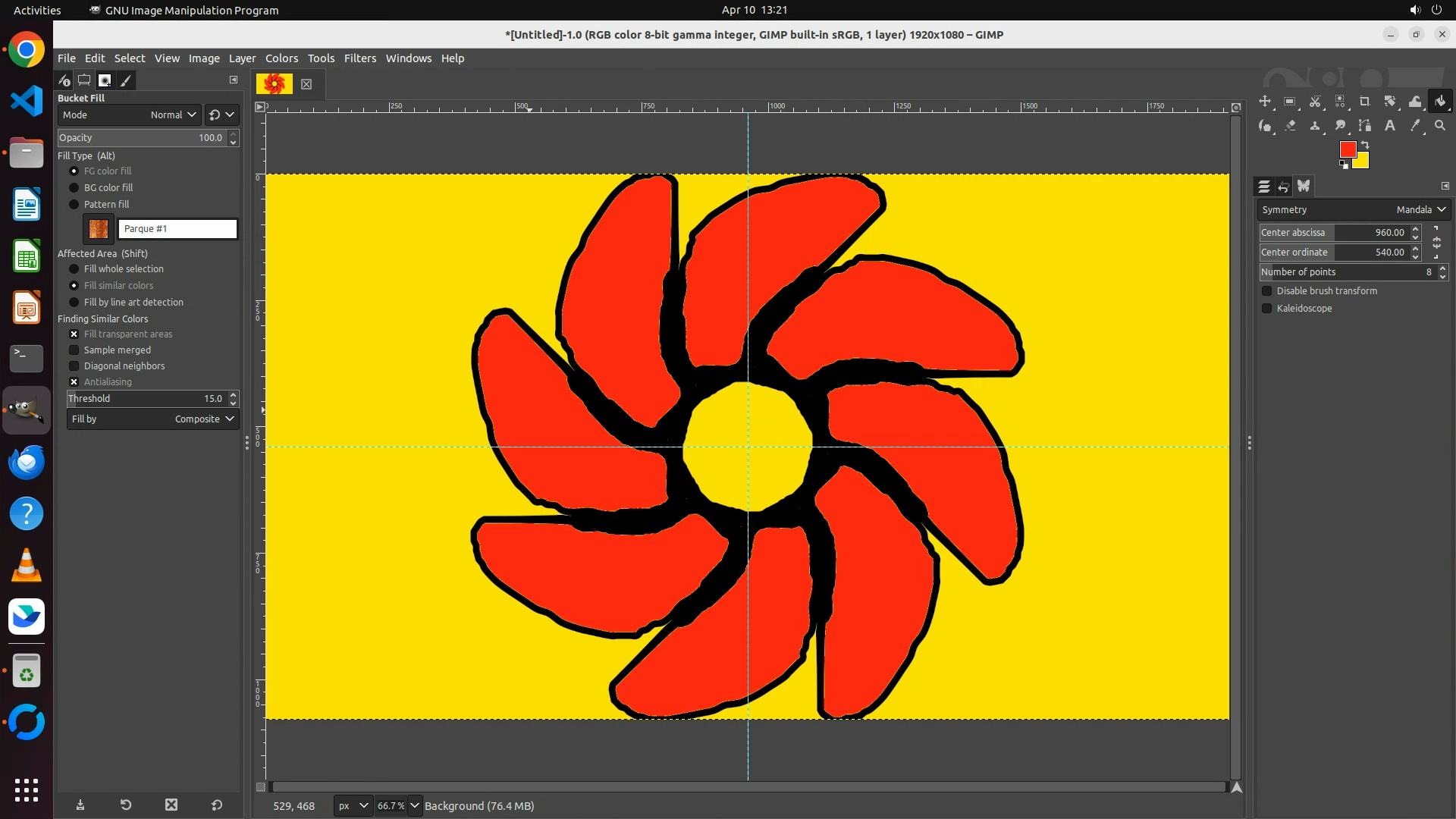Select the Eraser tool
Viewport: 1456px width, 819px height.
pyautogui.click(x=1290, y=126)
